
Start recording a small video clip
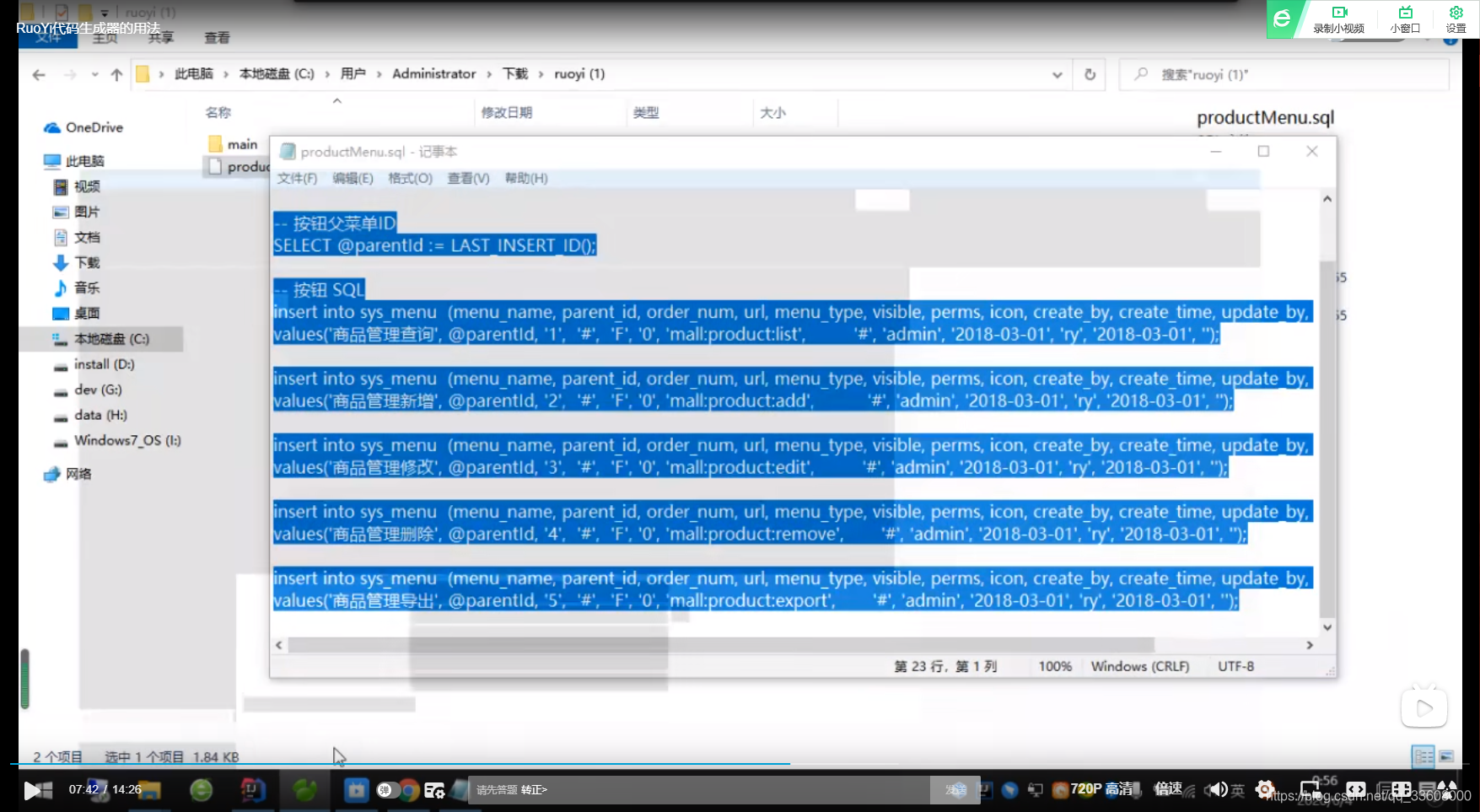coord(1339,19)
